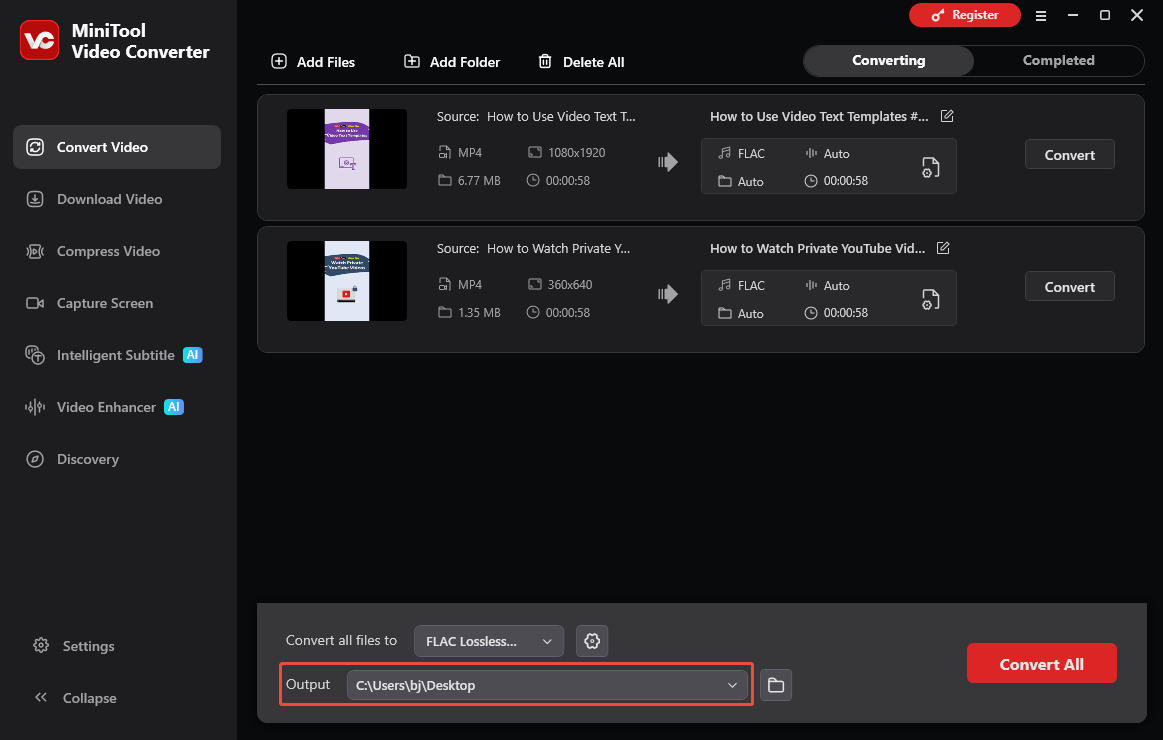Open output format settings for Watch Private YouTube
Viewport: 1163px width, 740px height.
click(930, 299)
